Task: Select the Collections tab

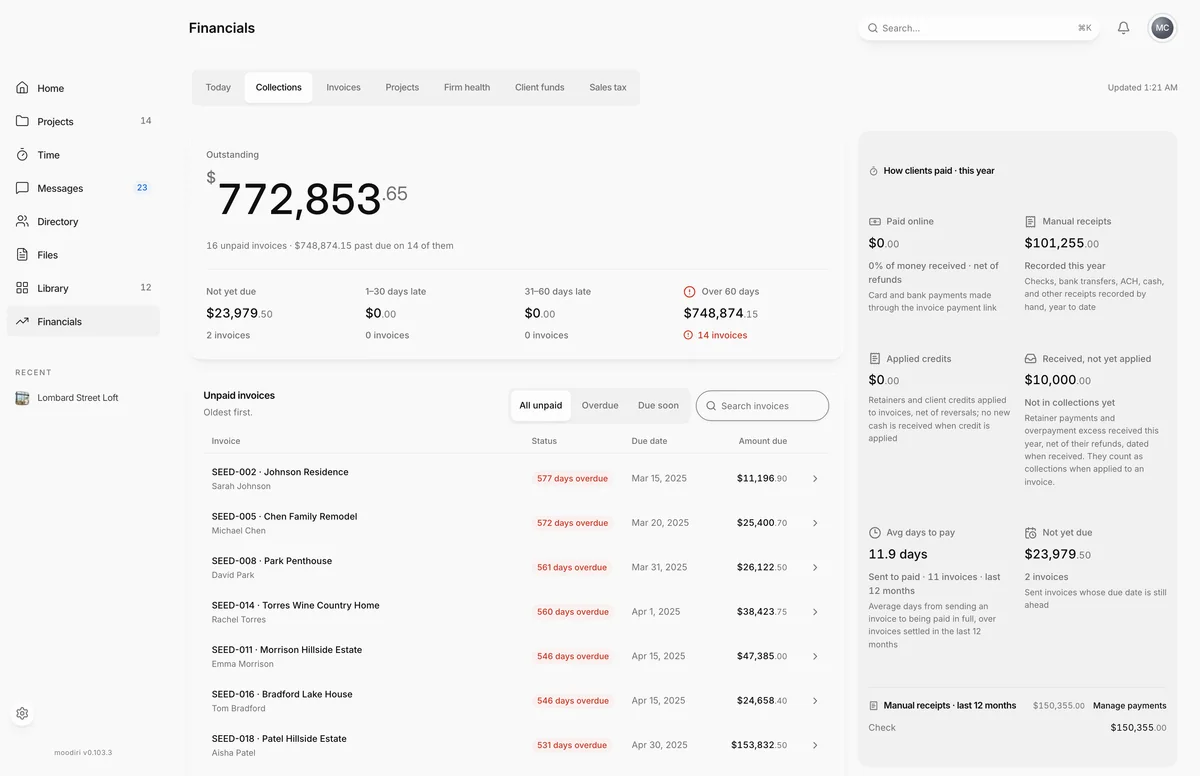Action: click(278, 87)
